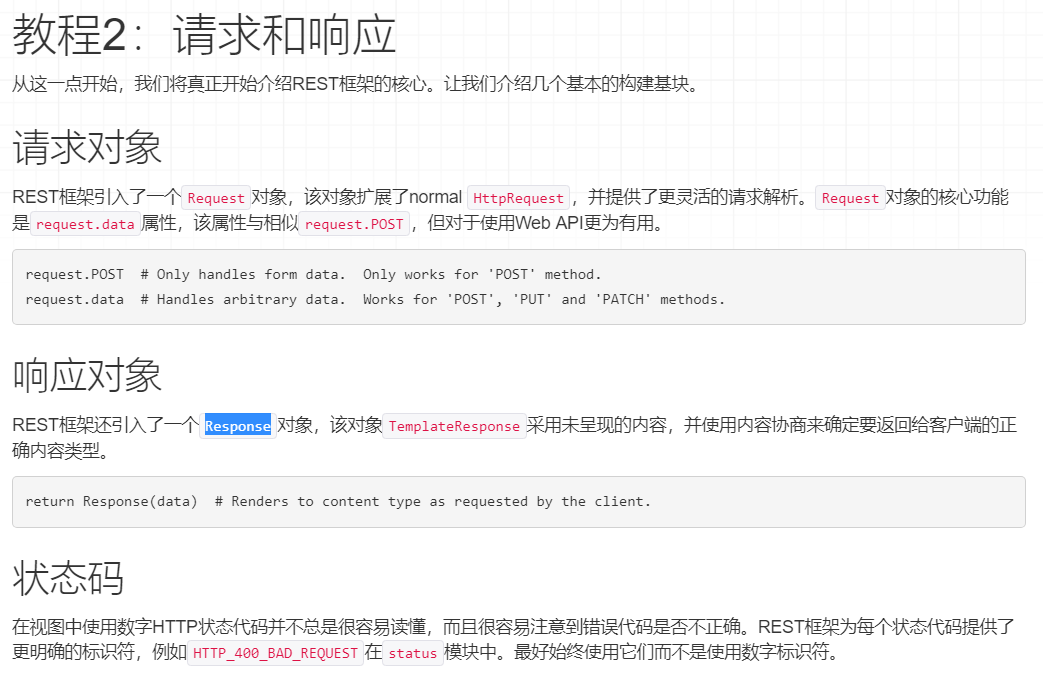This screenshot has width=1043, height=689.
Task: Click the intro sentence starting 从这一点开始
Action: (x=357, y=84)
